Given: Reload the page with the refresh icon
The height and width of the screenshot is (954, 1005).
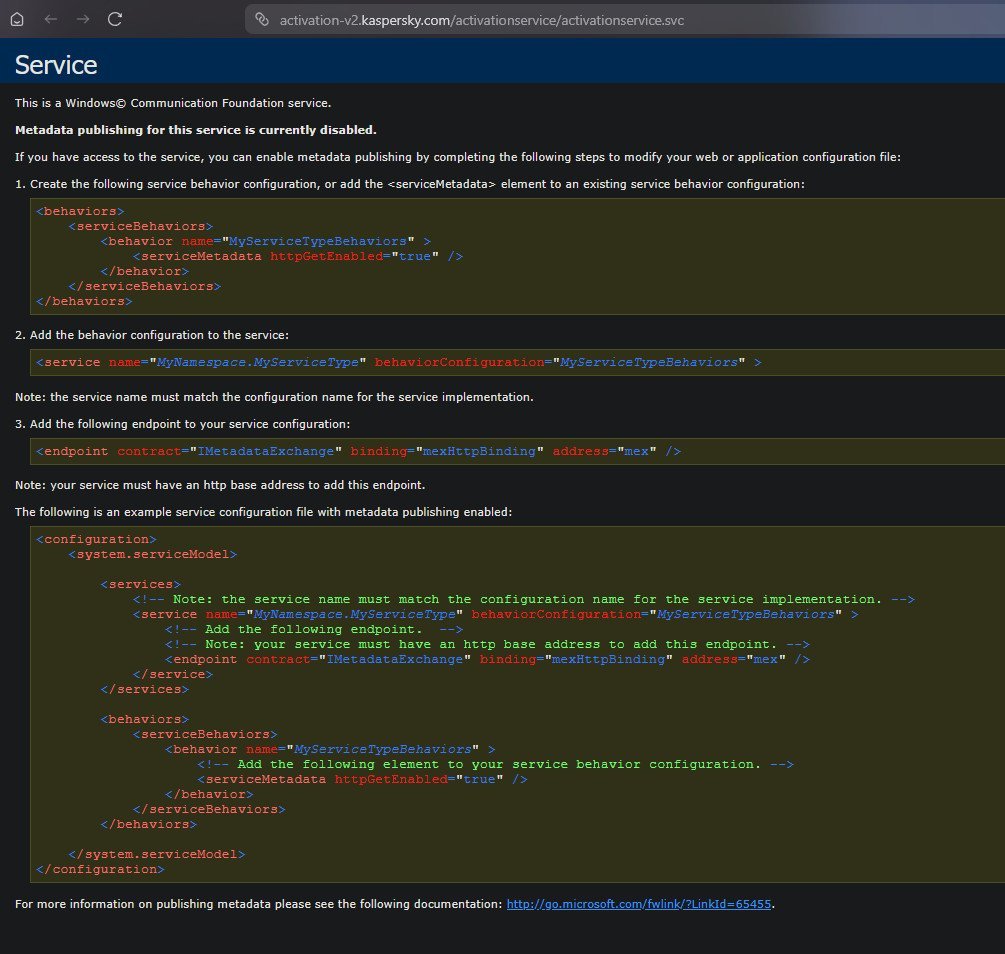Looking at the screenshot, I should tap(115, 19).
